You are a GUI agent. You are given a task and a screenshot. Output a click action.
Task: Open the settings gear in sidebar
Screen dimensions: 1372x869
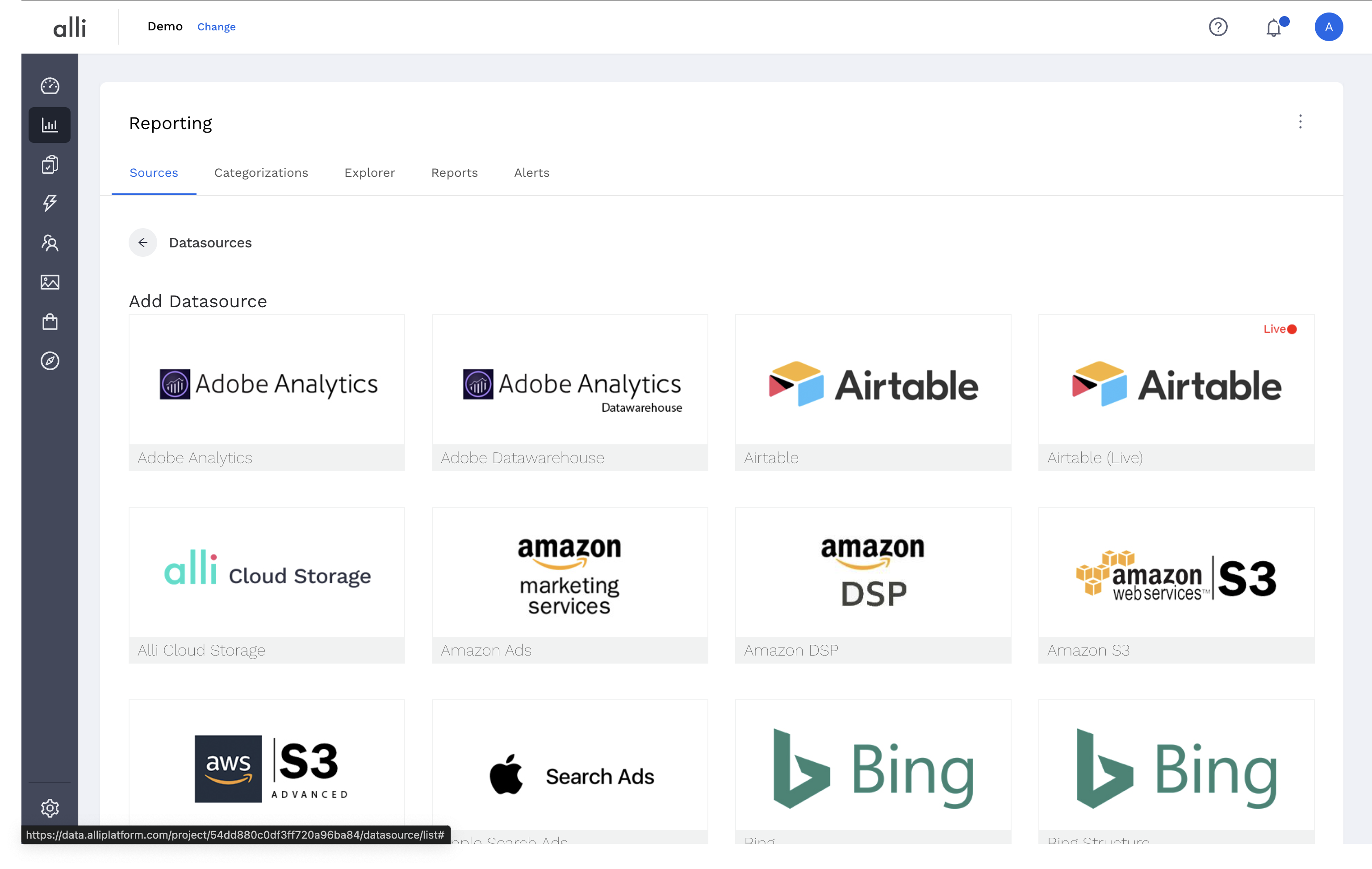(50, 807)
